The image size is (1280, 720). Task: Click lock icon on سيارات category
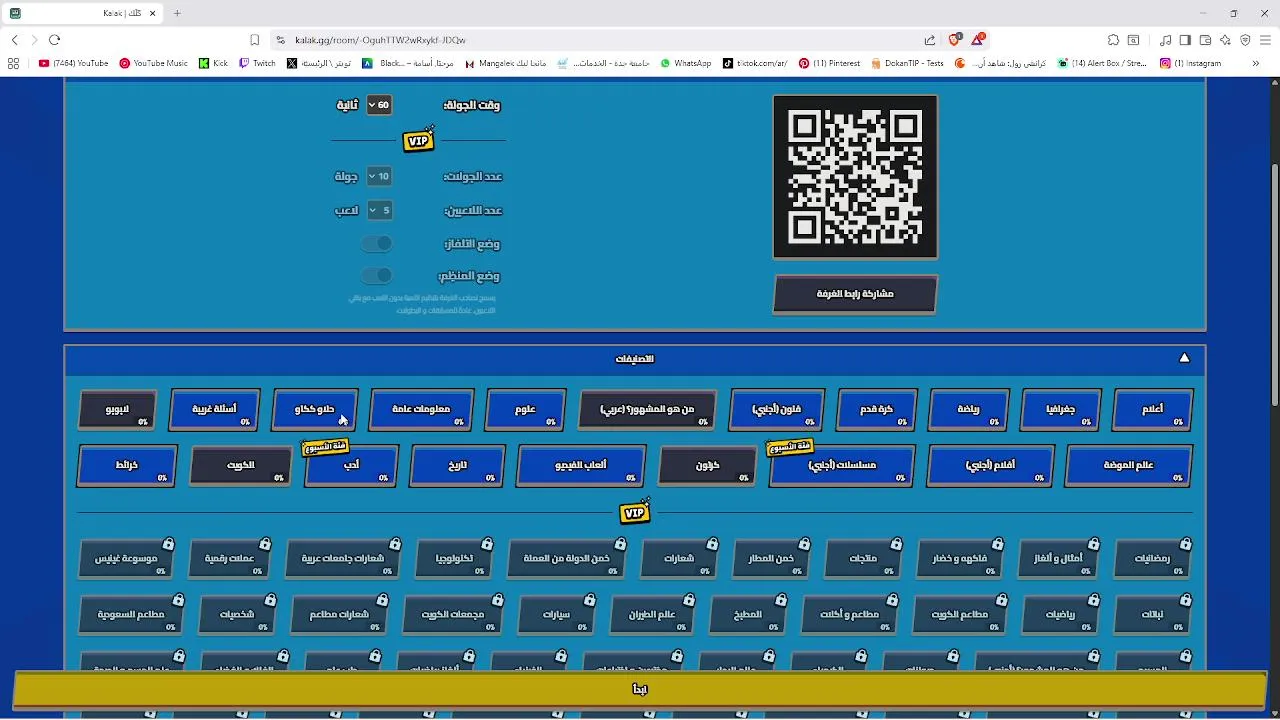point(589,600)
